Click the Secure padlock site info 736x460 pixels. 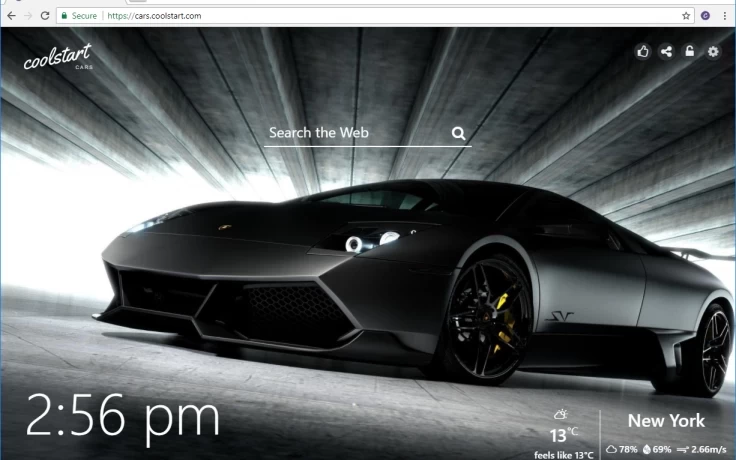coord(78,16)
